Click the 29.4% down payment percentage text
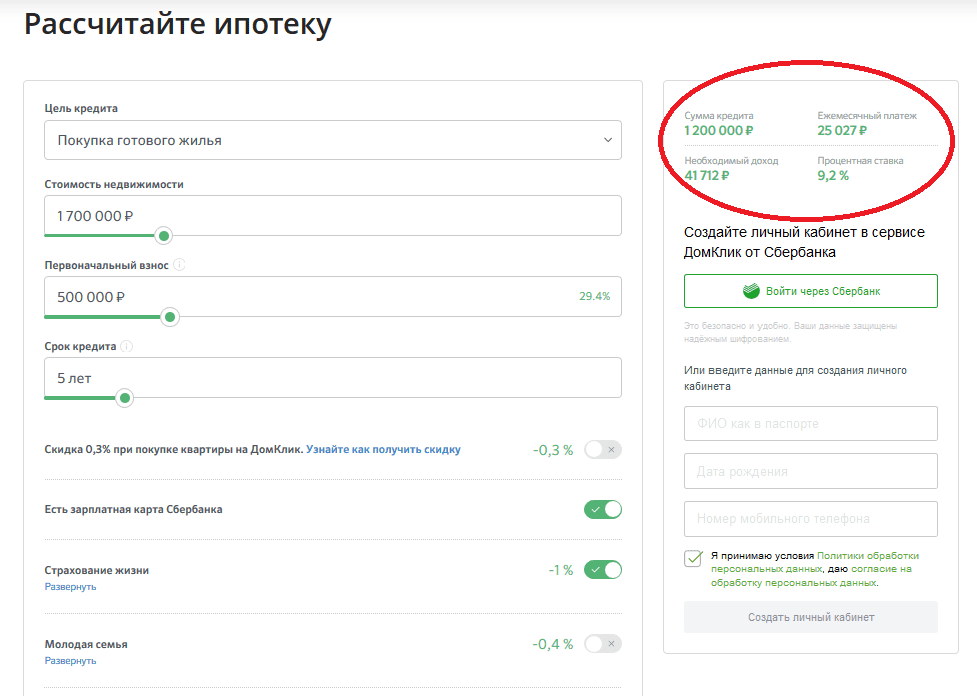Image resolution: width=977 pixels, height=696 pixels. coord(594,296)
